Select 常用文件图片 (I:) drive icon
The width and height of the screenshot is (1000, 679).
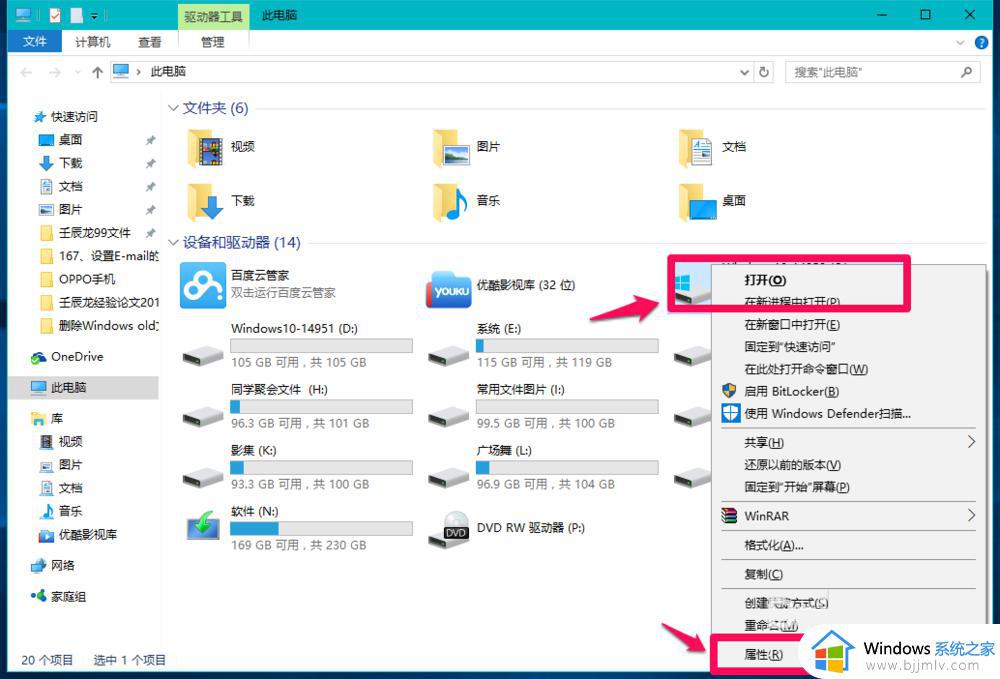[448, 417]
